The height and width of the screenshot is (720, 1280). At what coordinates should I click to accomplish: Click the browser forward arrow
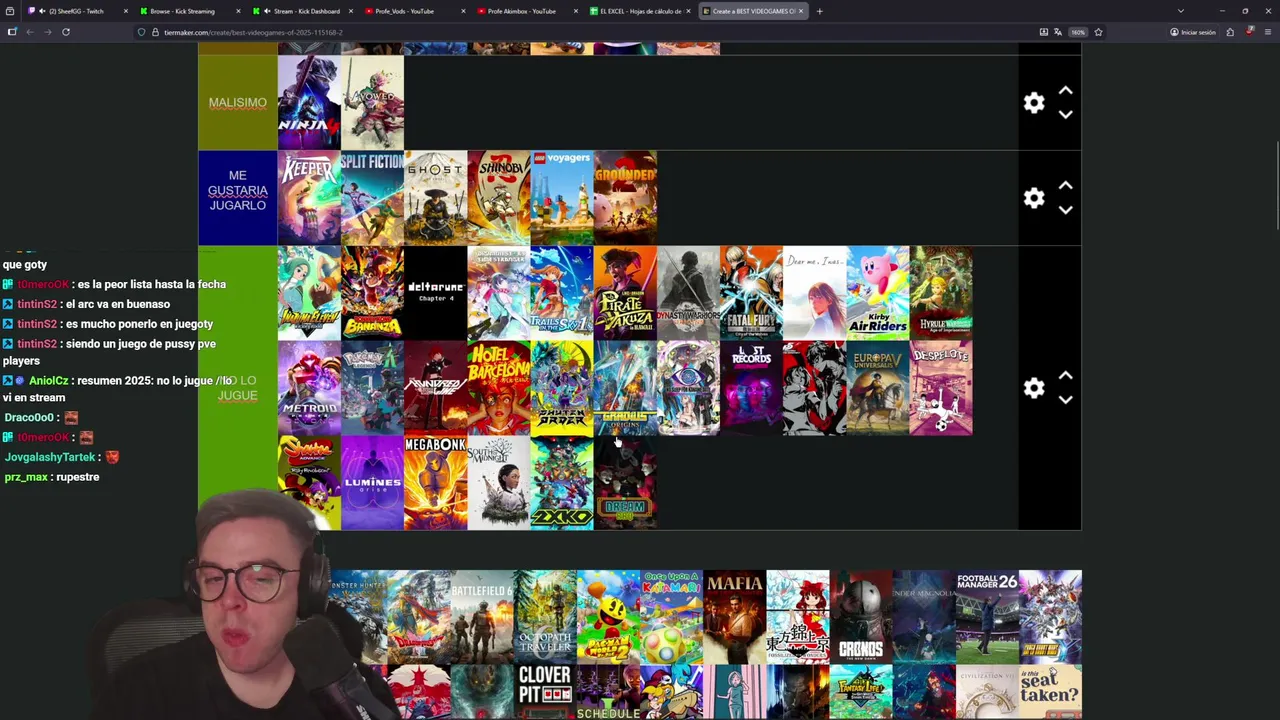pos(47,32)
